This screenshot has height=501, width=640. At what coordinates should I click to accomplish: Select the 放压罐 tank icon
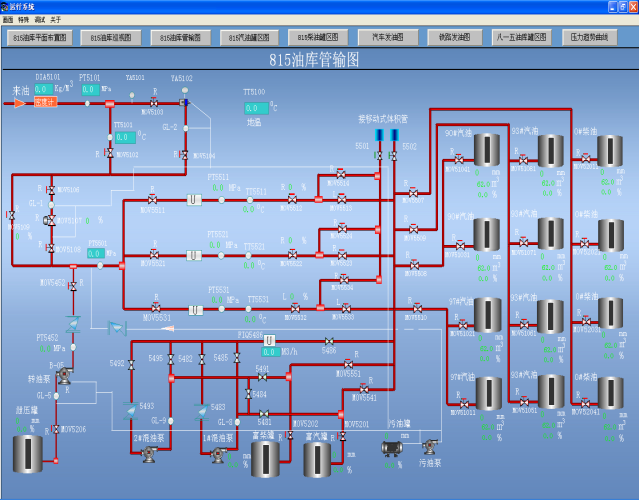click(28, 453)
